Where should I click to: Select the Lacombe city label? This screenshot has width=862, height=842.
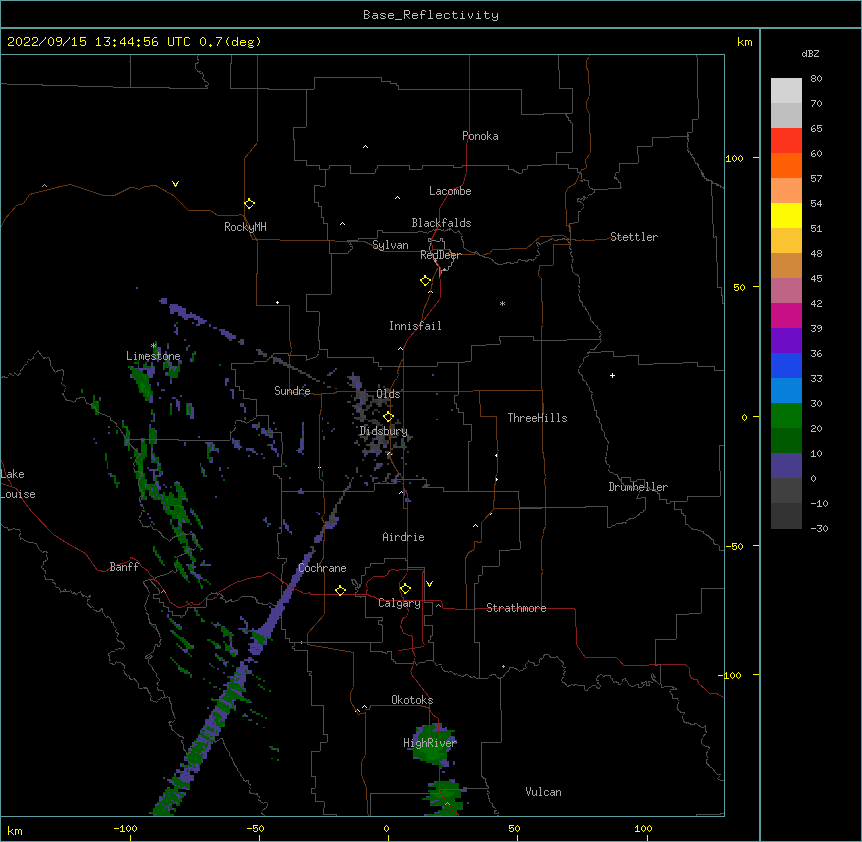450,191
